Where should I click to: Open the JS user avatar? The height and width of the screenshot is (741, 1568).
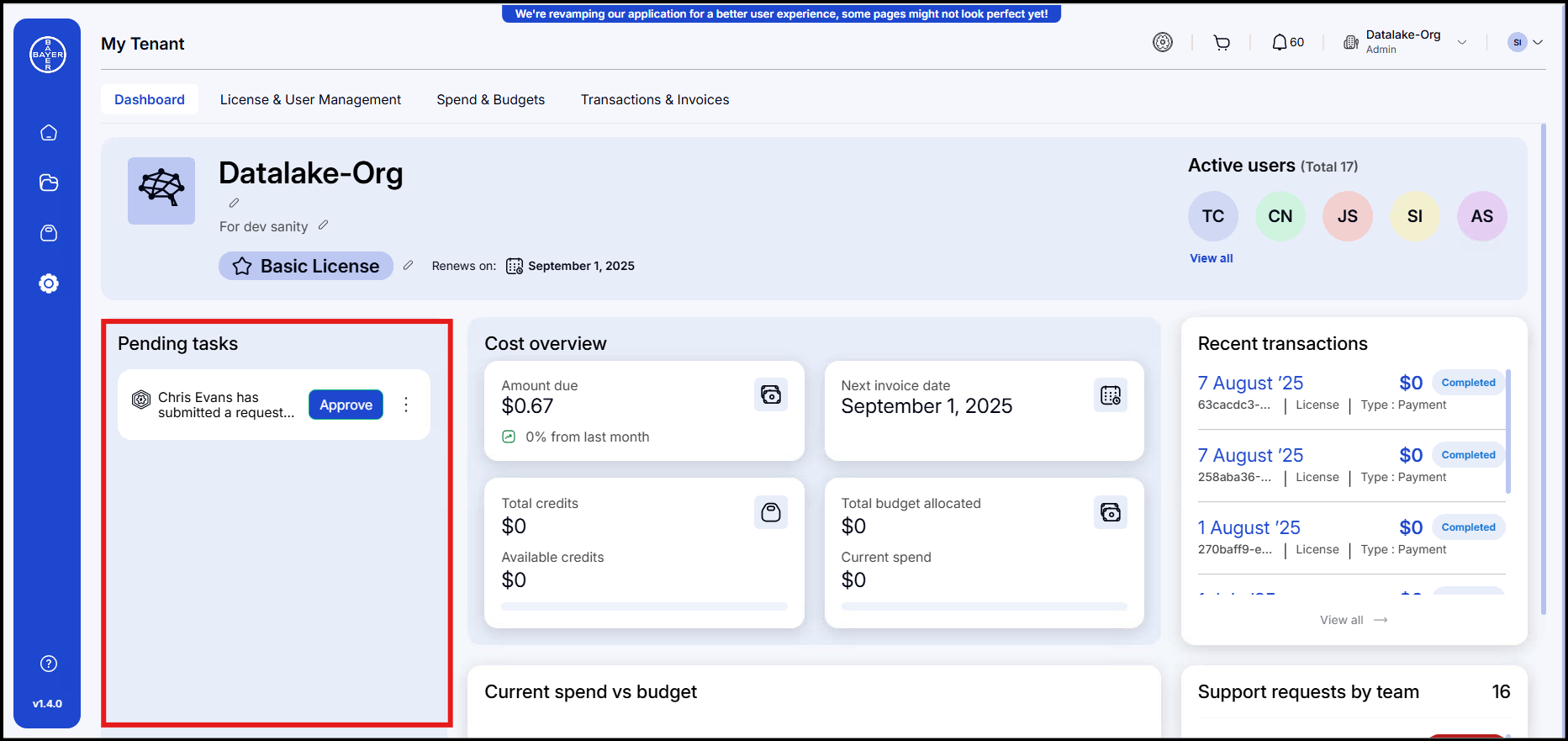[1348, 216]
